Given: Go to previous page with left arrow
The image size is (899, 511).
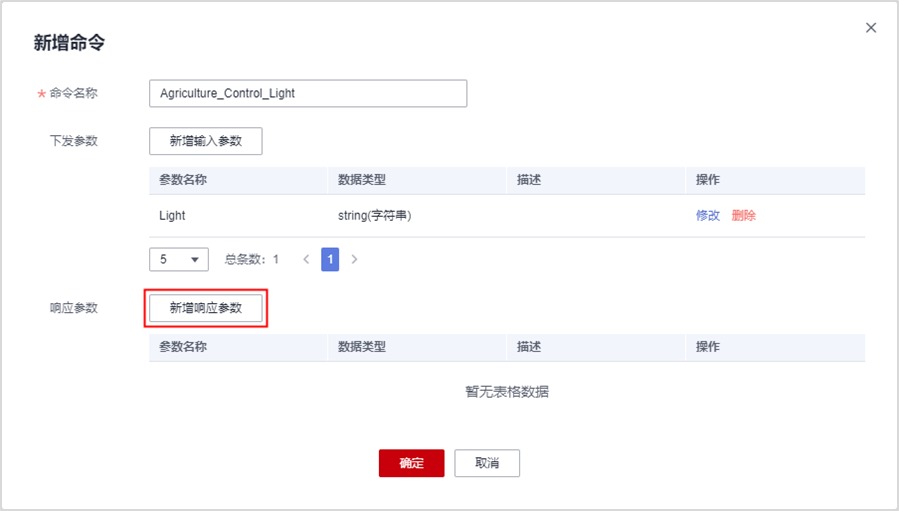Looking at the screenshot, I should 306,259.
